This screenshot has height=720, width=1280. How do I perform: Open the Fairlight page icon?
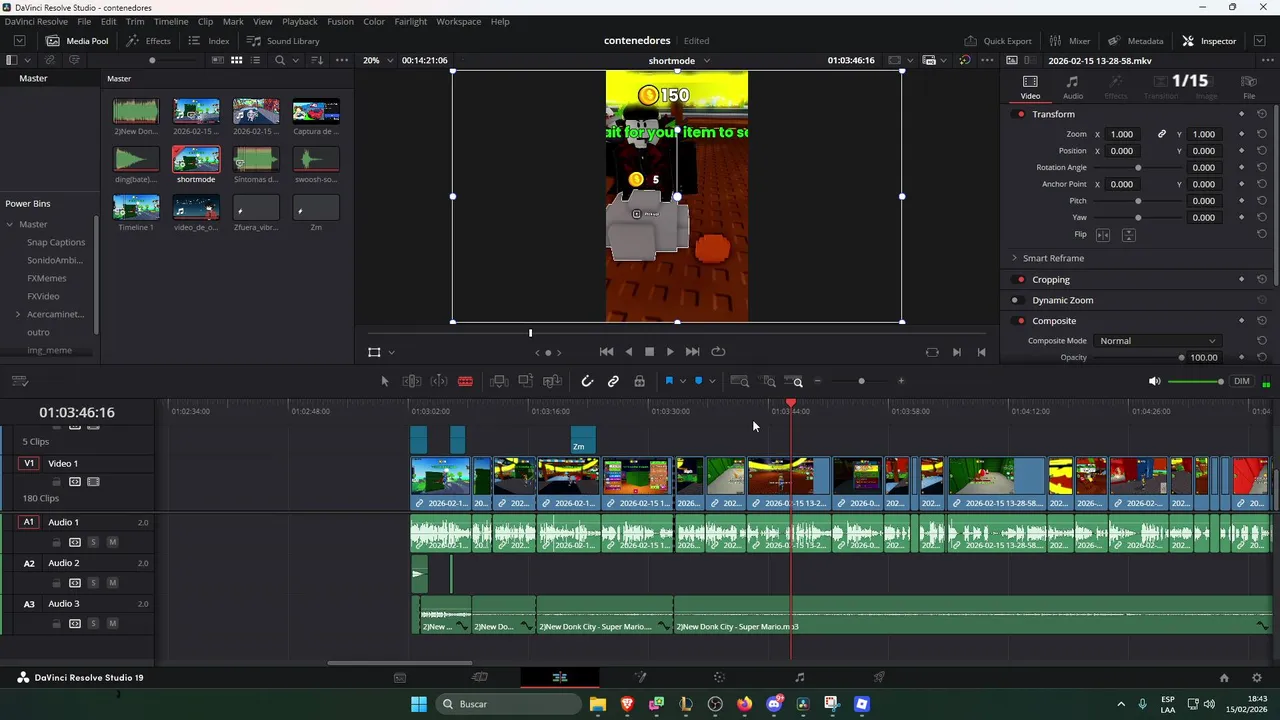pos(799,677)
